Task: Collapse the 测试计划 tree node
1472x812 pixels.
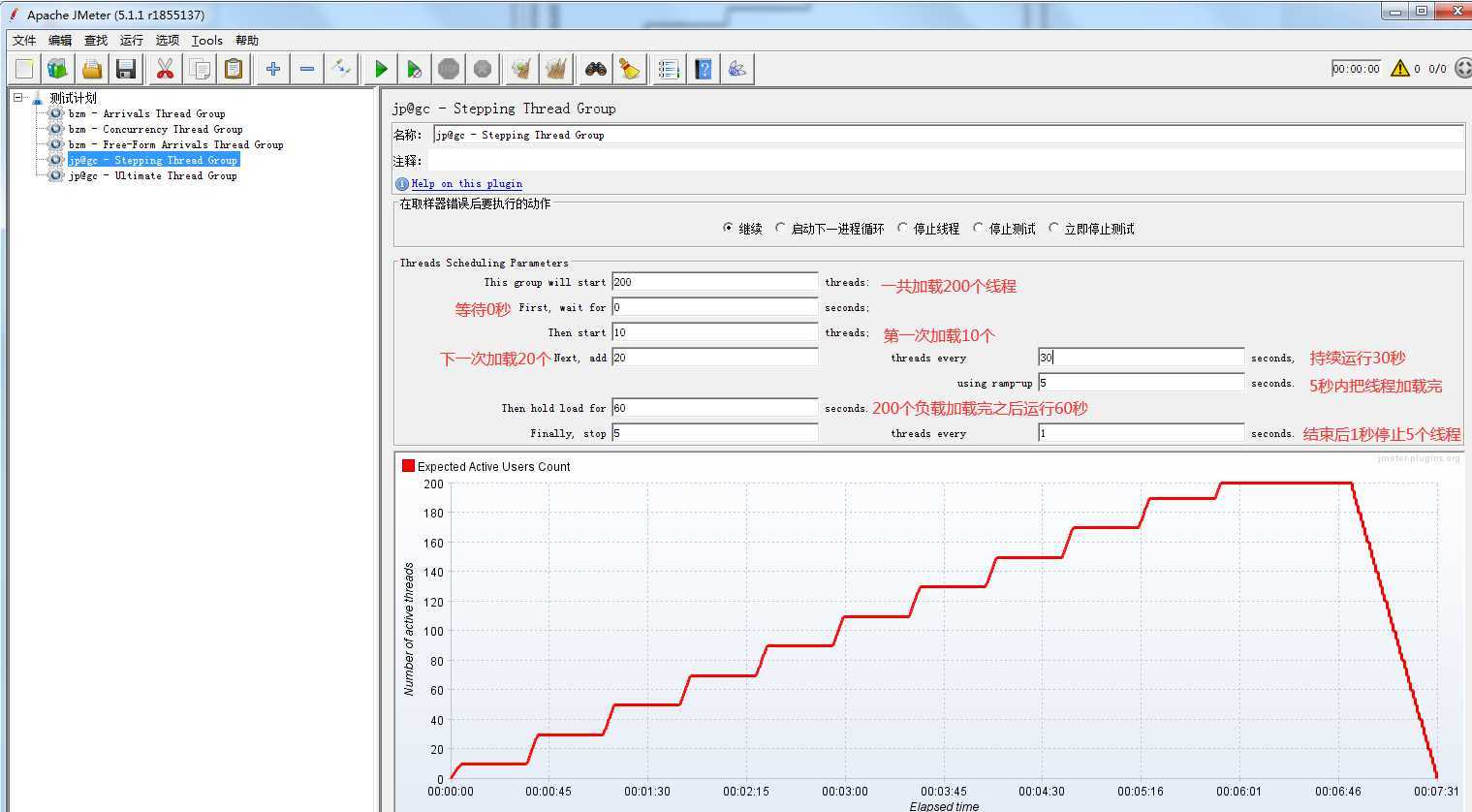Action: pos(17,97)
